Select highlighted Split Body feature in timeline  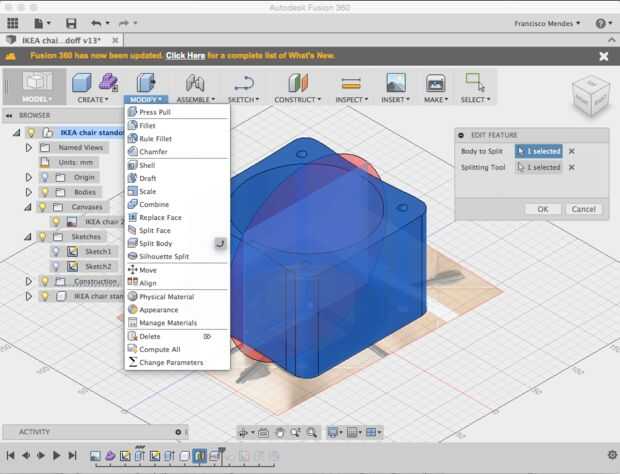pyautogui.click(x=199, y=455)
